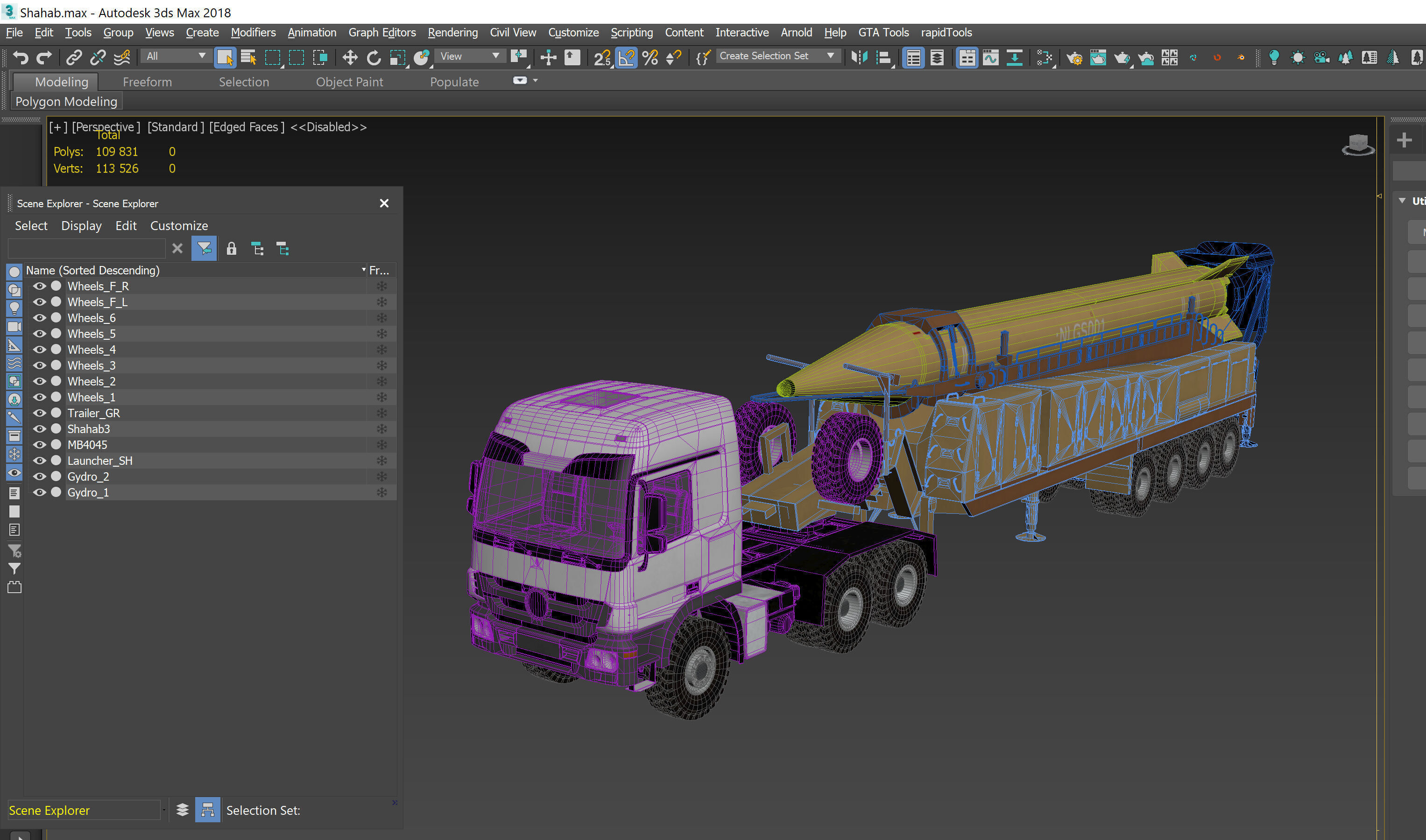Activate the Select and Link tool
Image resolution: width=1426 pixels, height=840 pixels.
coord(74,57)
